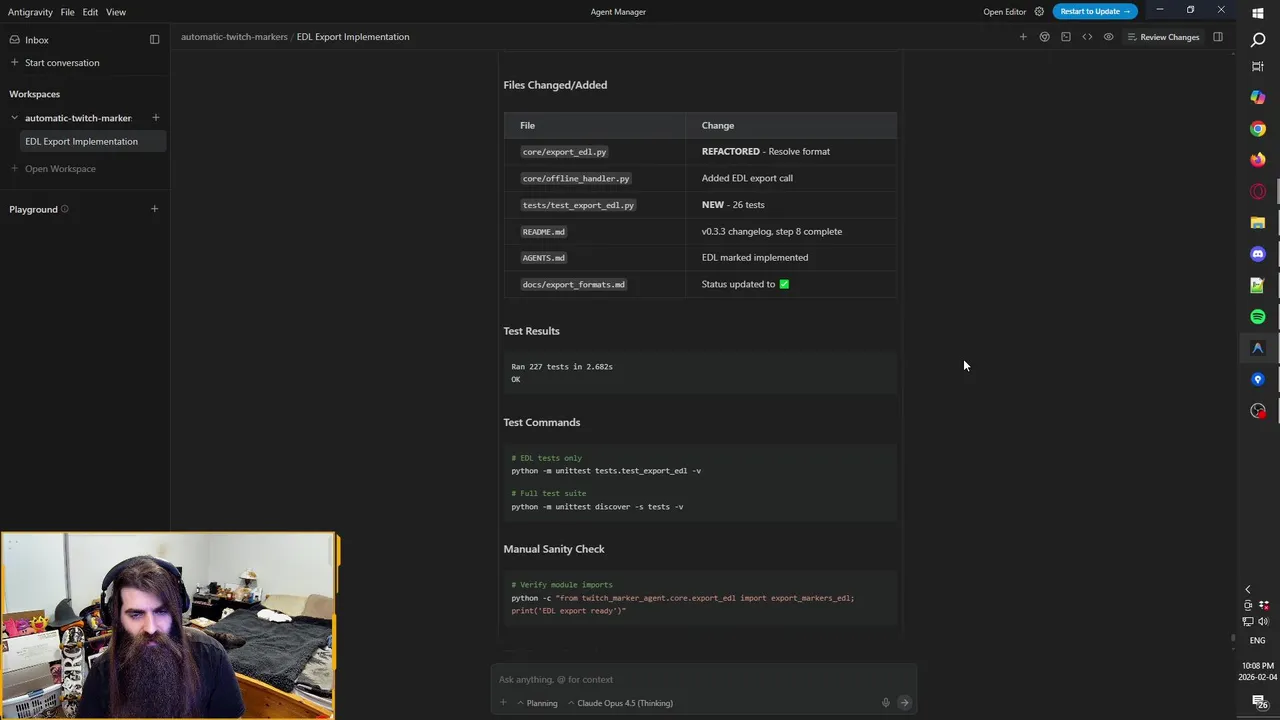Click the microphone voice input icon

click(885, 703)
